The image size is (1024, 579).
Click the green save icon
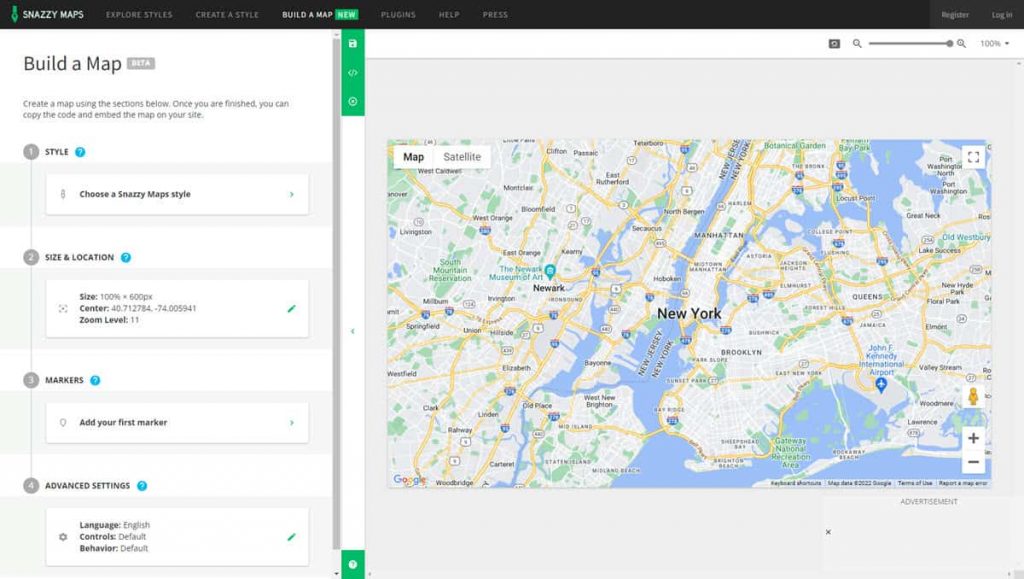click(353, 43)
